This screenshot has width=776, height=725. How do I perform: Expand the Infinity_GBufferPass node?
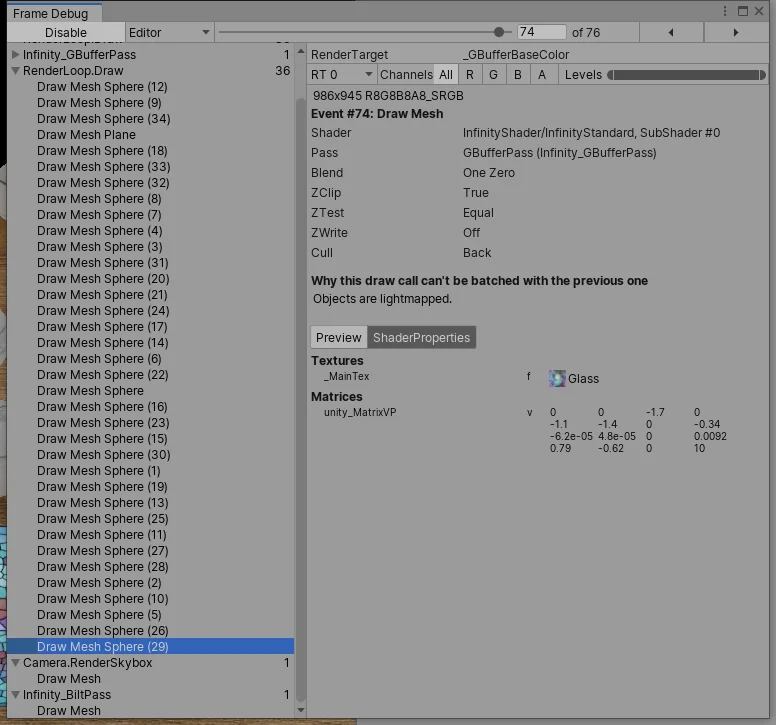15,54
